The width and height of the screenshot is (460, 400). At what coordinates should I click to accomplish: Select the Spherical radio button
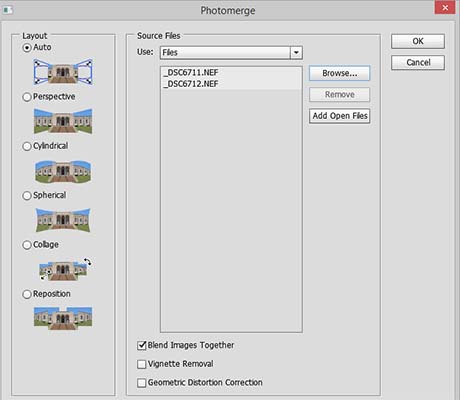27,196
